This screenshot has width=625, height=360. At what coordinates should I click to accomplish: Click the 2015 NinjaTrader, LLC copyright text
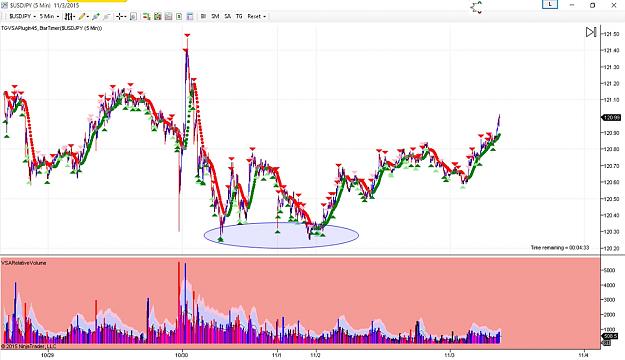29,346
